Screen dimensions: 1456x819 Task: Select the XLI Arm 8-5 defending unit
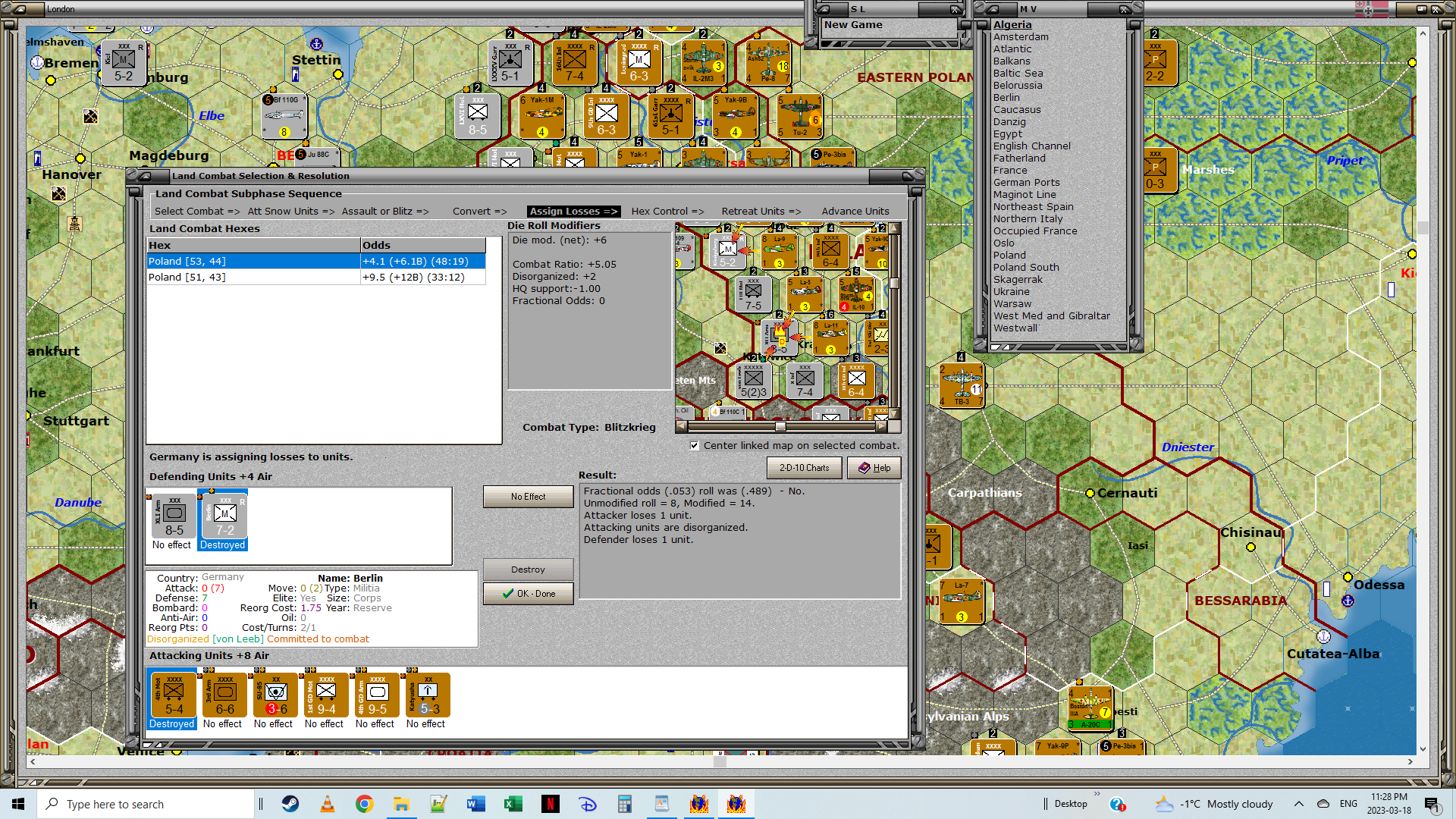tap(174, 516)
